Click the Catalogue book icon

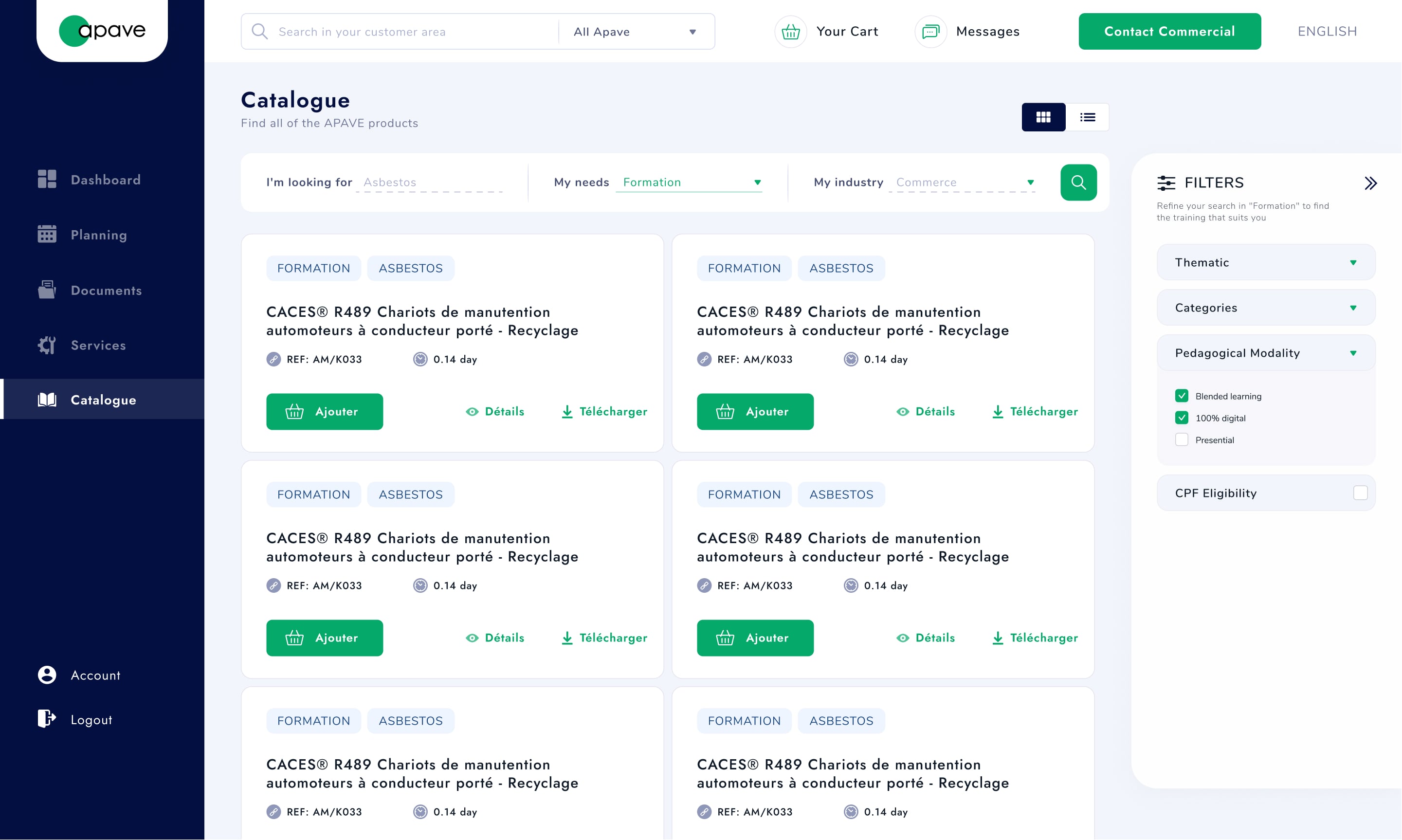(47, 400)
